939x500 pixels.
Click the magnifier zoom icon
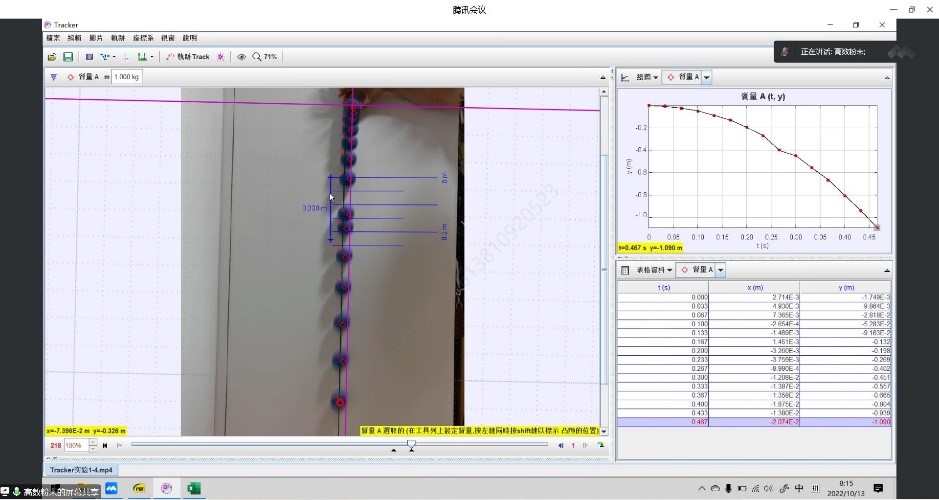click(257, 57)
